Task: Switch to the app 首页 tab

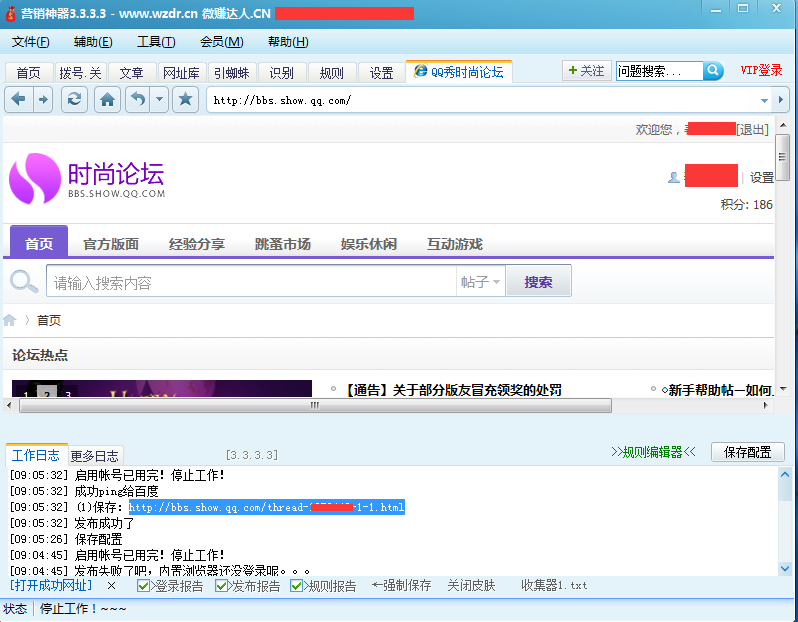Action: coord(28,73)
